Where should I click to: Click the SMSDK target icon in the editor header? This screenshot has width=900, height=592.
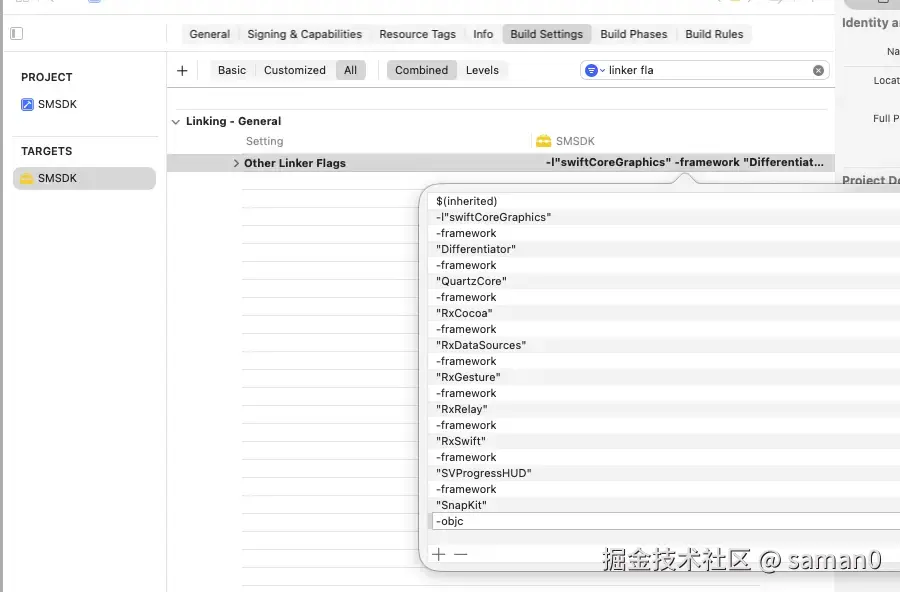545,141
